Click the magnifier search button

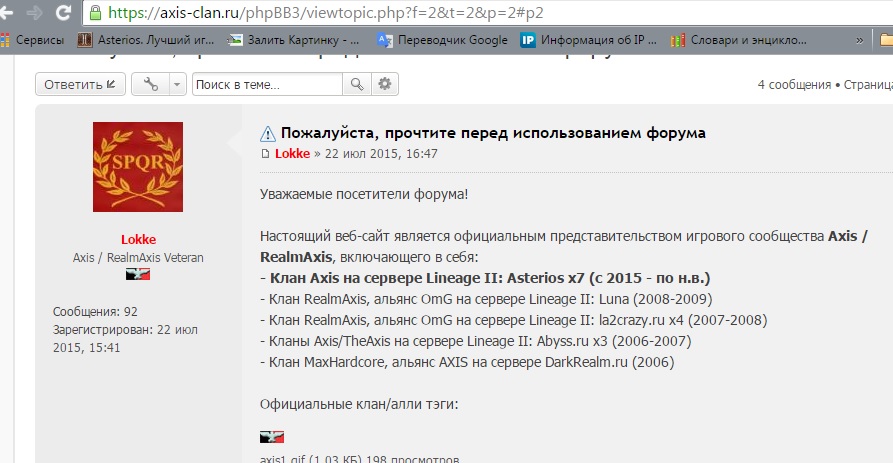pyautogui.click(x=357, y=84)
